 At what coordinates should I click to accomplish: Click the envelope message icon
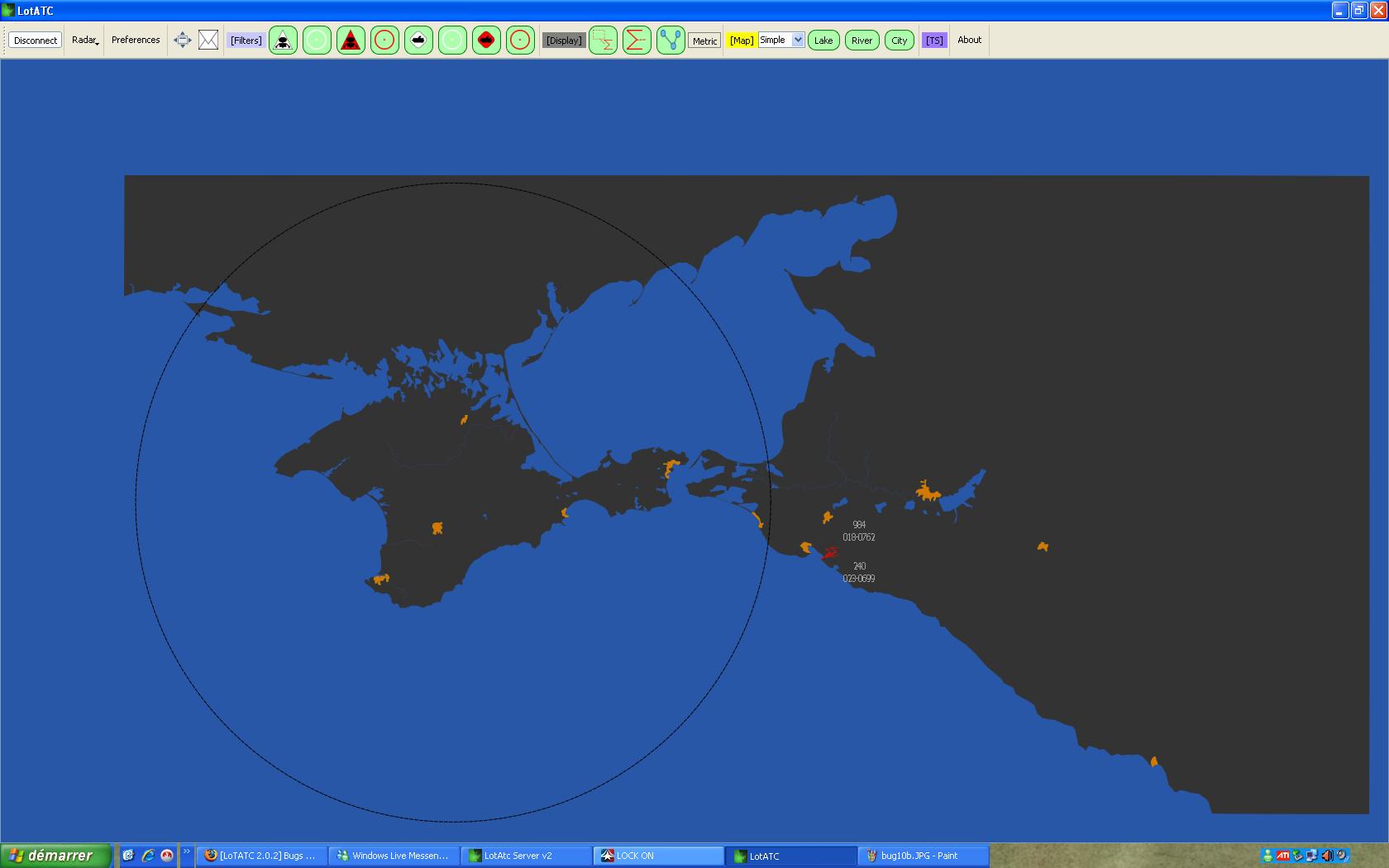click(208, 40)
